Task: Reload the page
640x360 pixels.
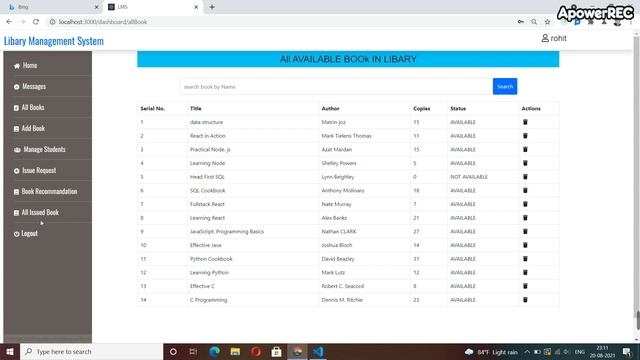Action: click(36, 22)
